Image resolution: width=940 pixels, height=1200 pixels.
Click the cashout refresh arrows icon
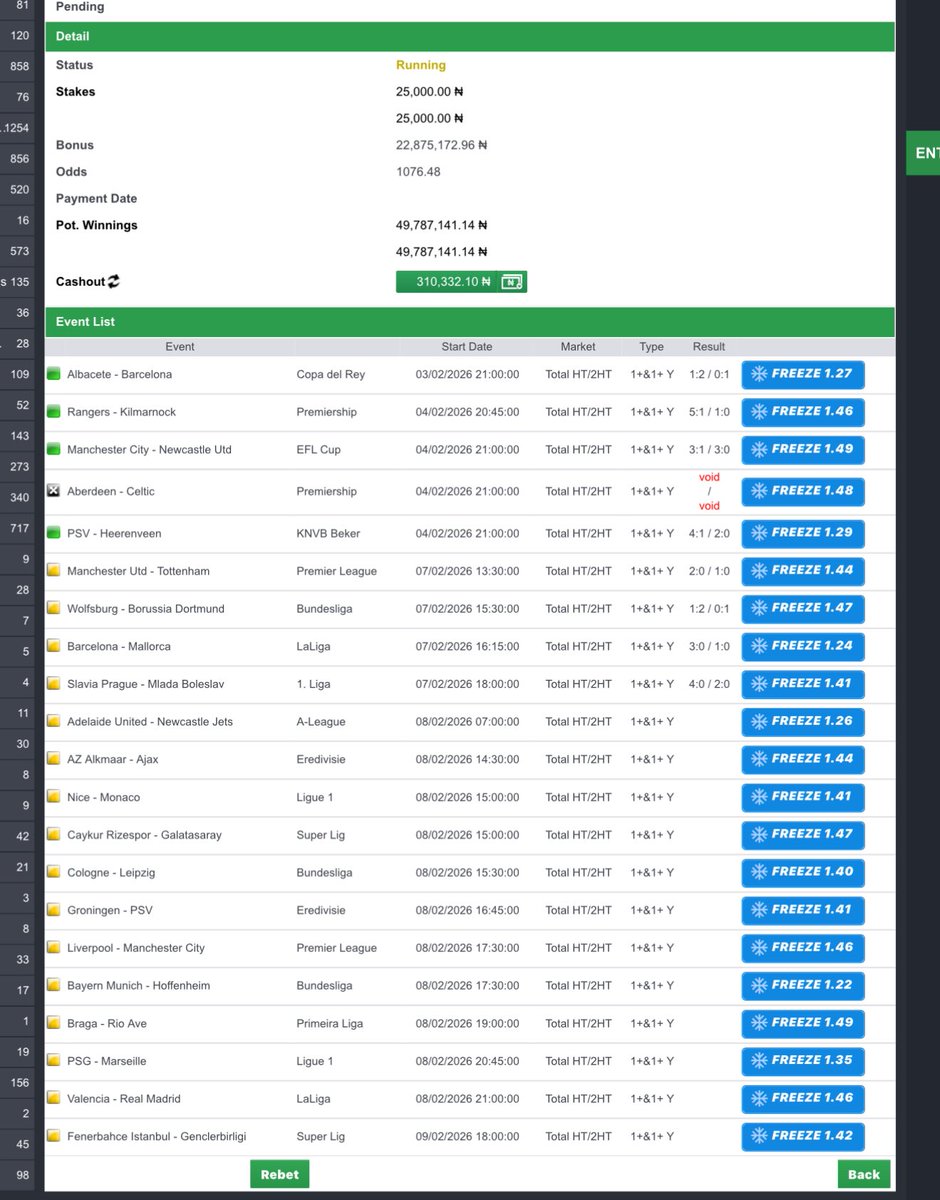114,282
